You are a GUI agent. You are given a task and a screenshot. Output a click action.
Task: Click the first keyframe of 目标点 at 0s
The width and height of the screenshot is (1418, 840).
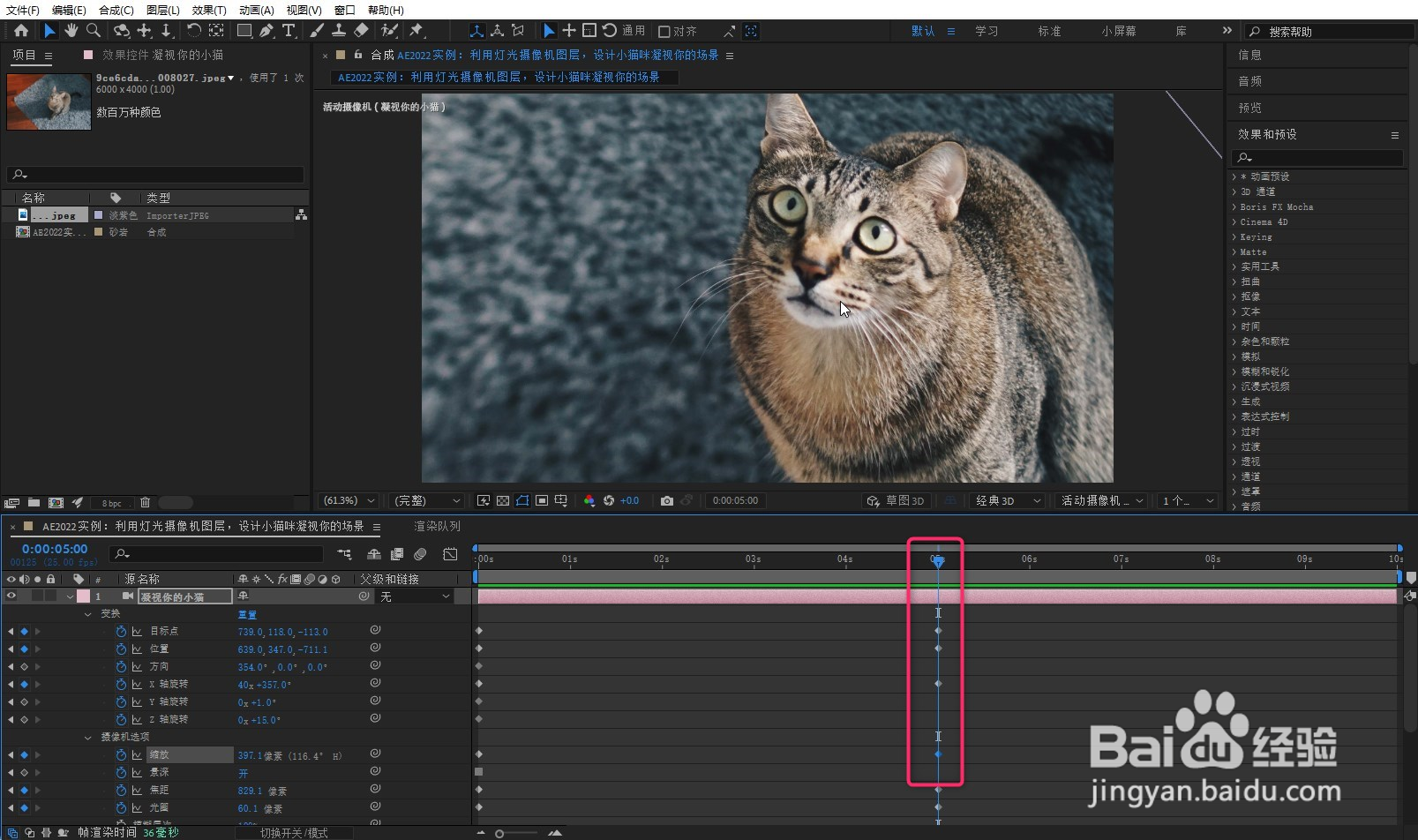click(479, 631)
